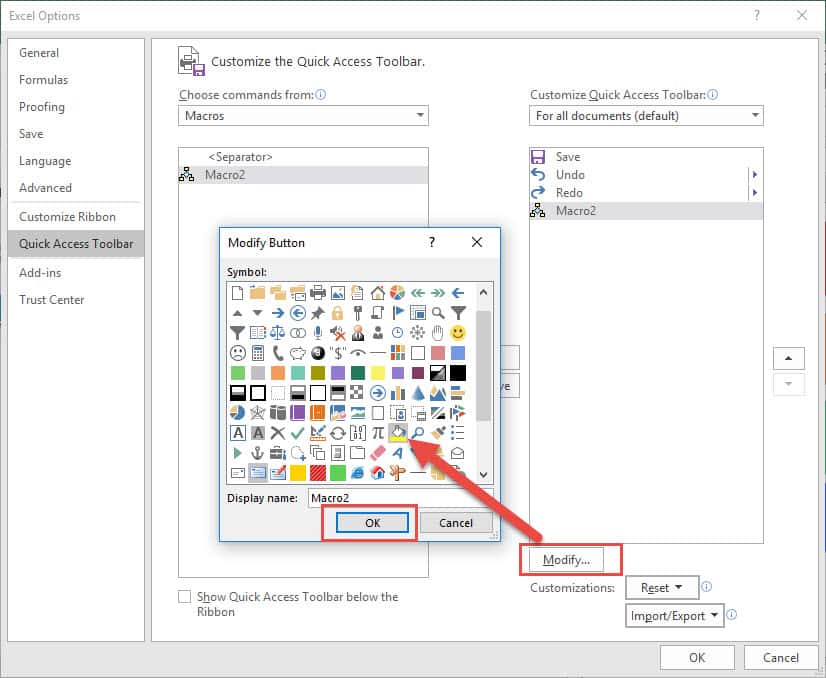Cancel the Modify Button dialog

(456, 523)
